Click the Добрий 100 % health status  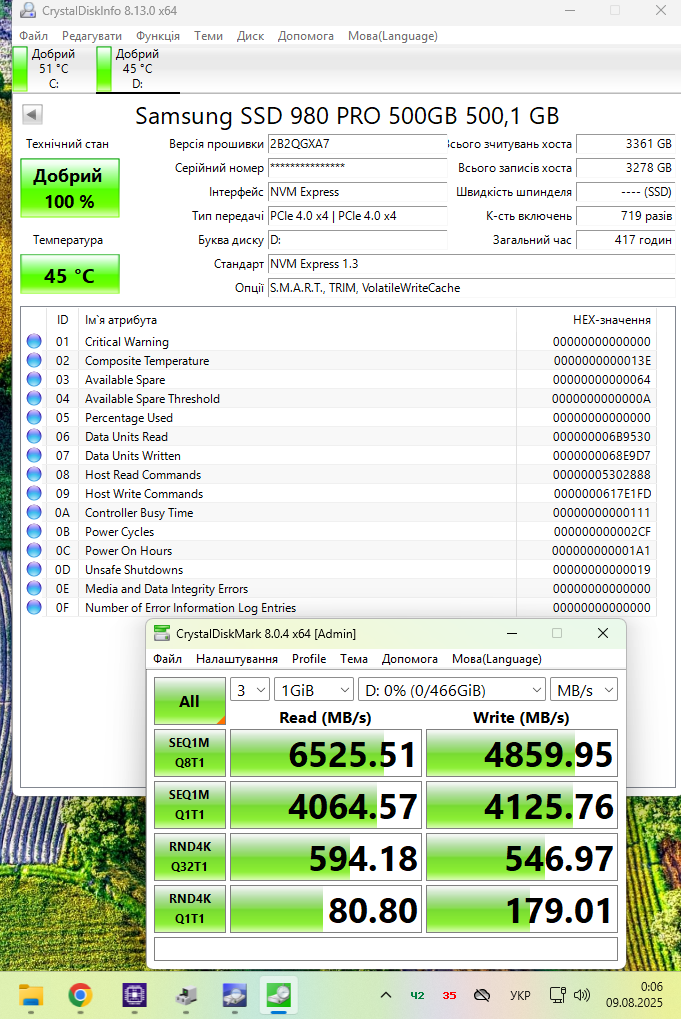pos(70,188)
